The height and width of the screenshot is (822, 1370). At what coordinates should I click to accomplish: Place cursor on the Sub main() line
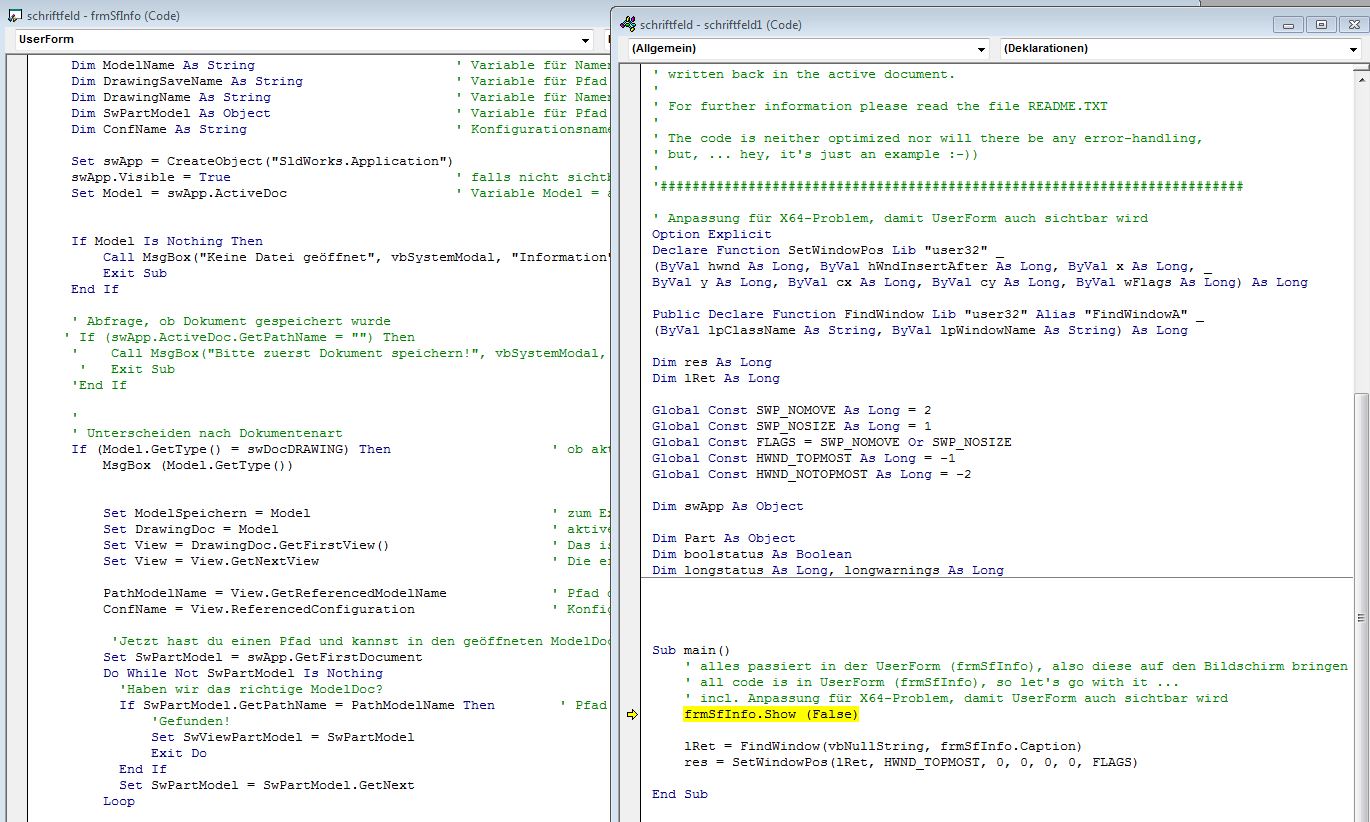691,650
